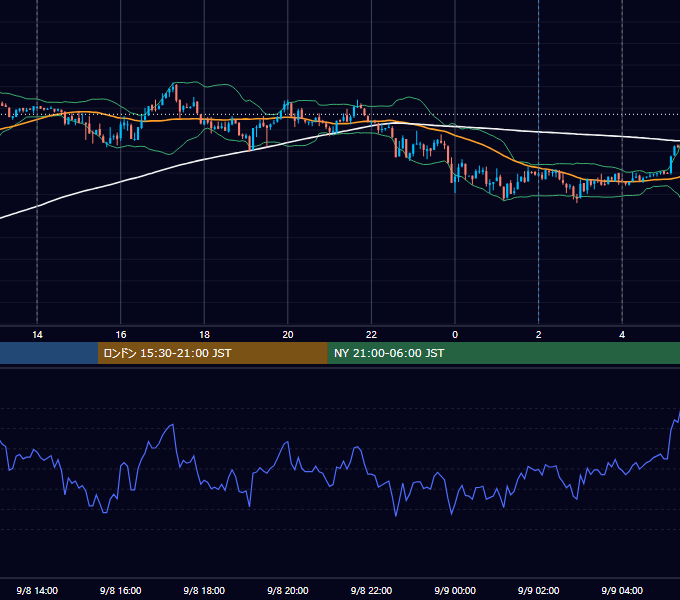Click the '9/8 16:00' date label
The width and height of the screenshot is (680, 600).
(121, 590)
